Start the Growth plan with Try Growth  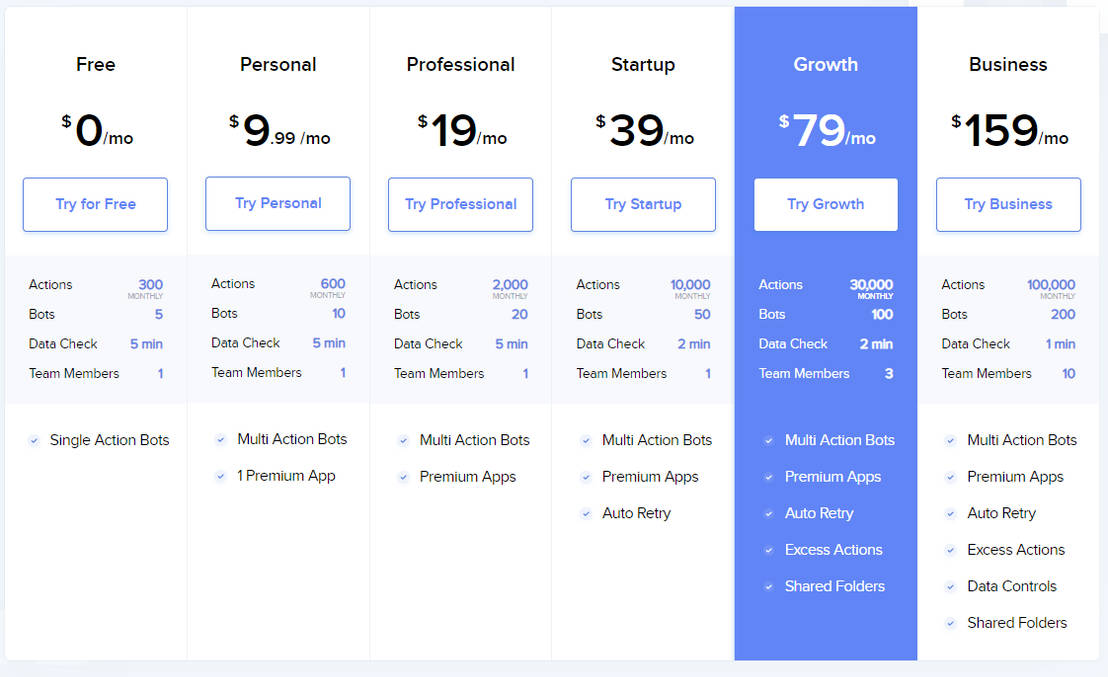coord(825,204)
